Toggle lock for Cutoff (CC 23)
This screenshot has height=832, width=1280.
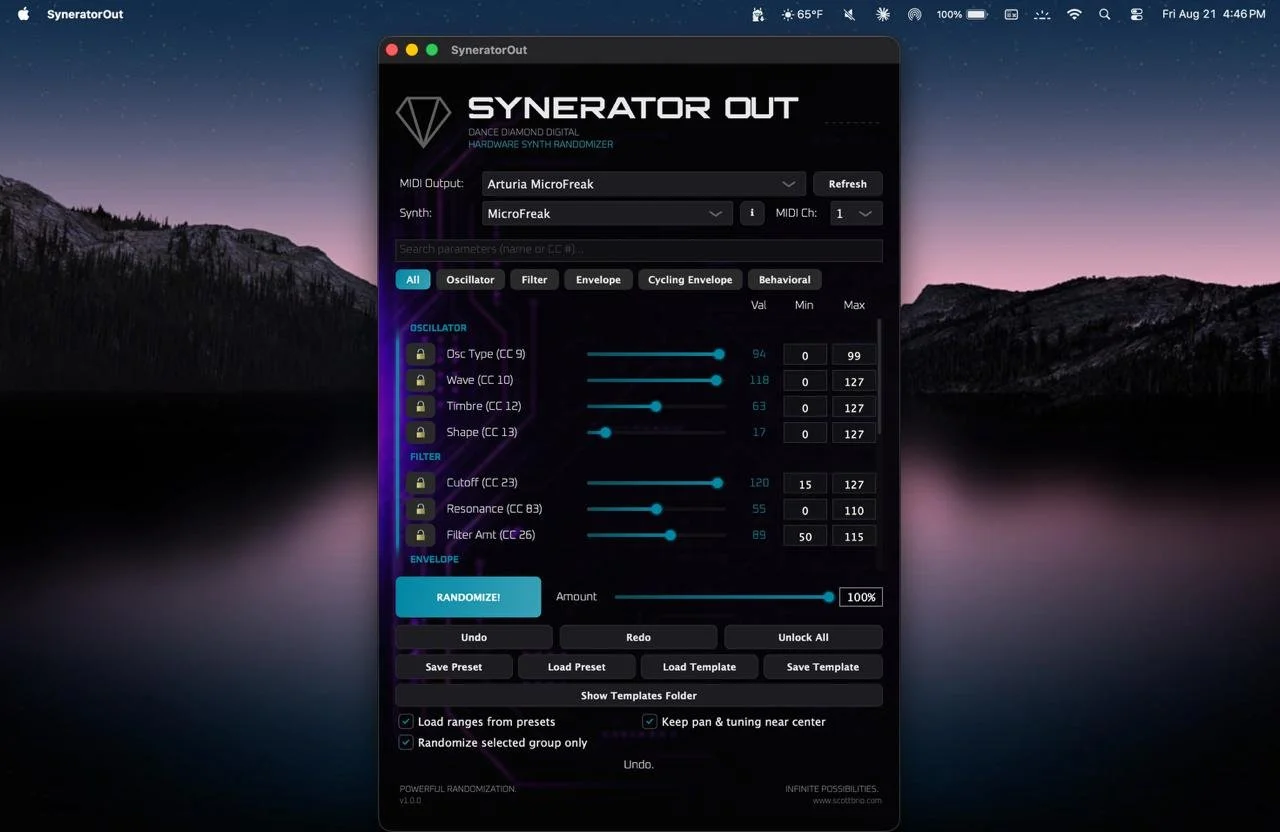[420, 483]
